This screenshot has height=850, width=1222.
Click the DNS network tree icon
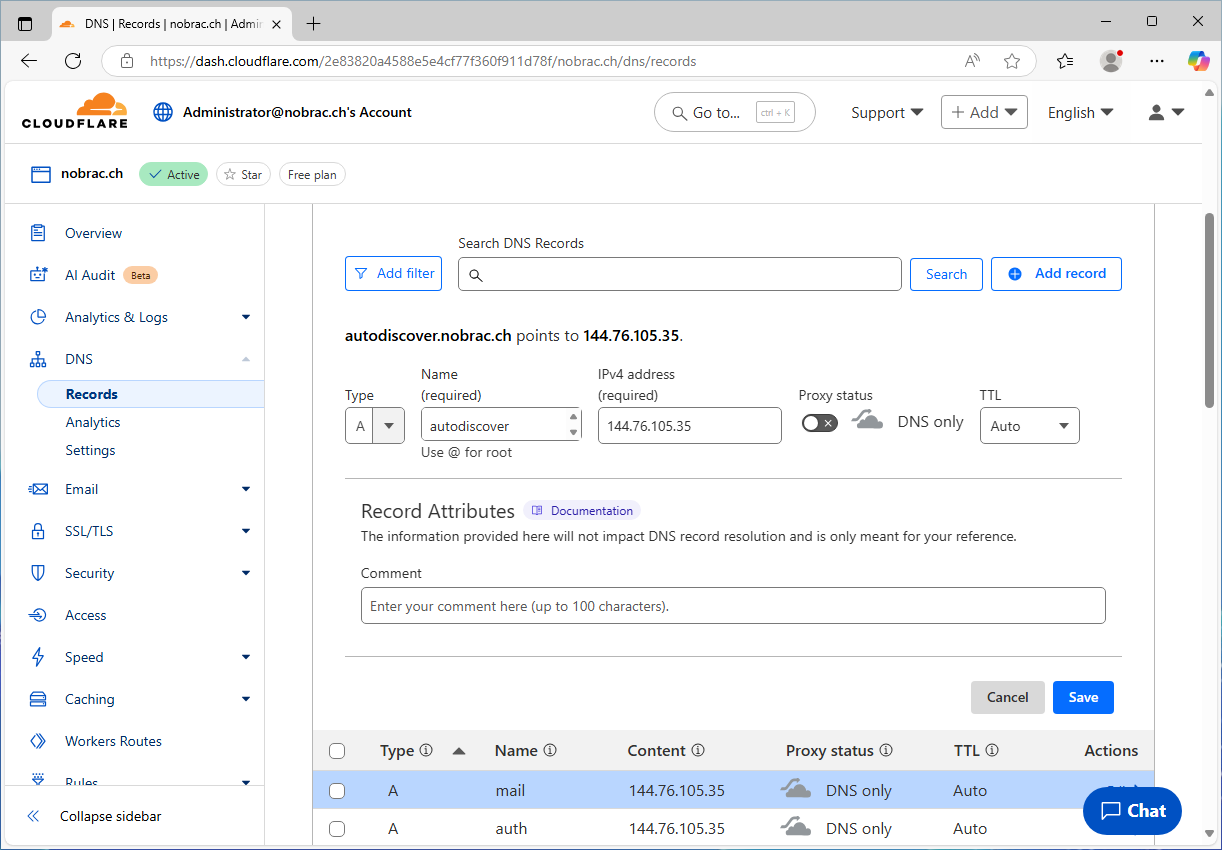(x=38, y=359)
